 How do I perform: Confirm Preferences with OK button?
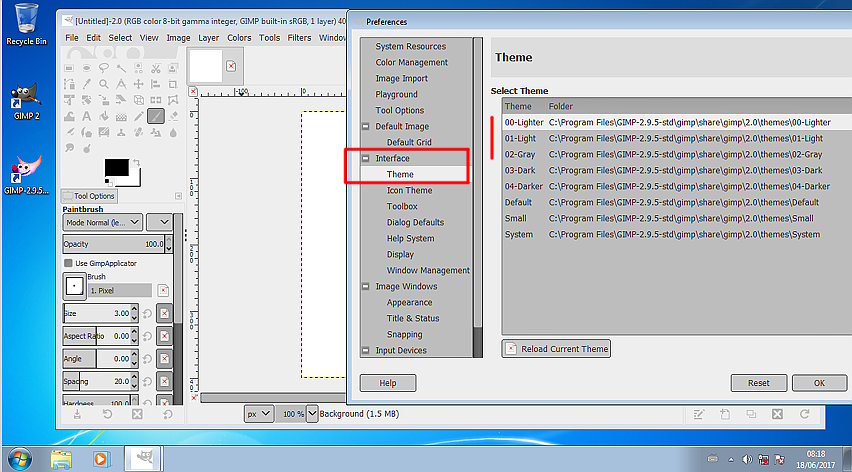coord(819,383)
